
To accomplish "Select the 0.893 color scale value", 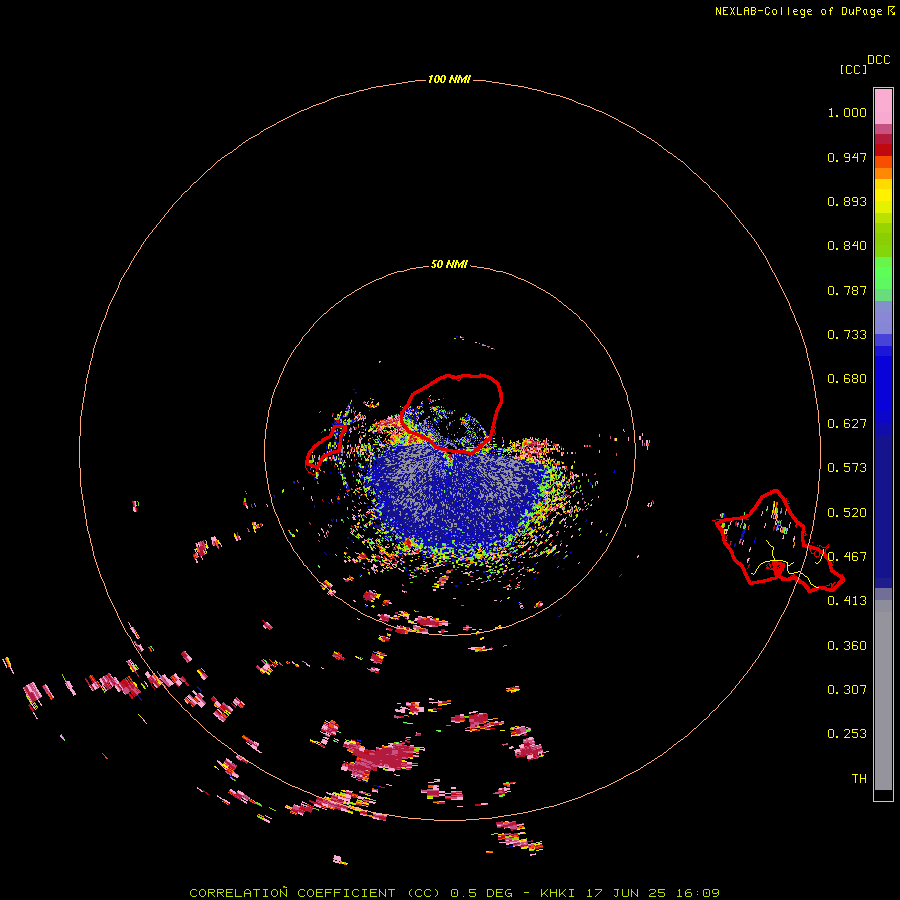I will [x=847, y=201].
